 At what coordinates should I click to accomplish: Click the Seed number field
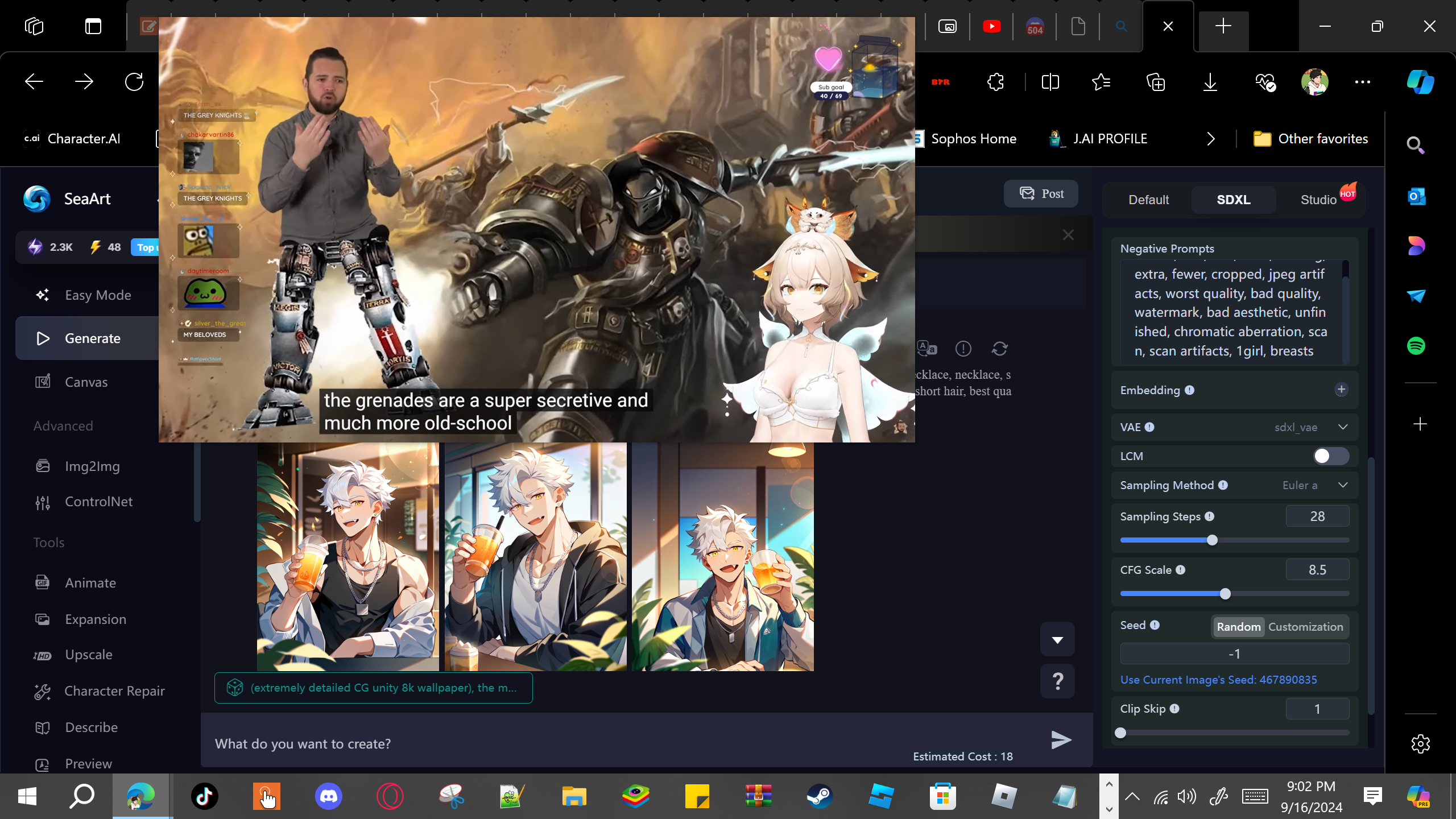click(x=1234, y=654)
